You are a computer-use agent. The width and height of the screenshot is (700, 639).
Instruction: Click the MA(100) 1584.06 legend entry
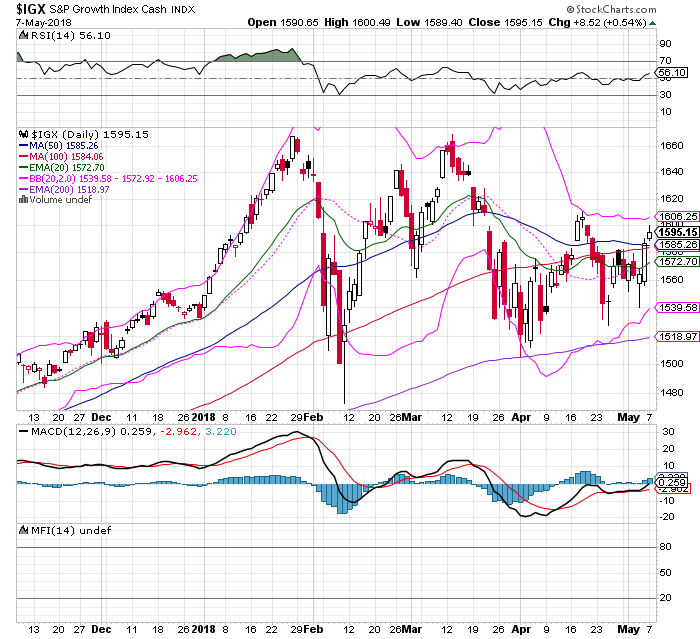pos(61,157)
